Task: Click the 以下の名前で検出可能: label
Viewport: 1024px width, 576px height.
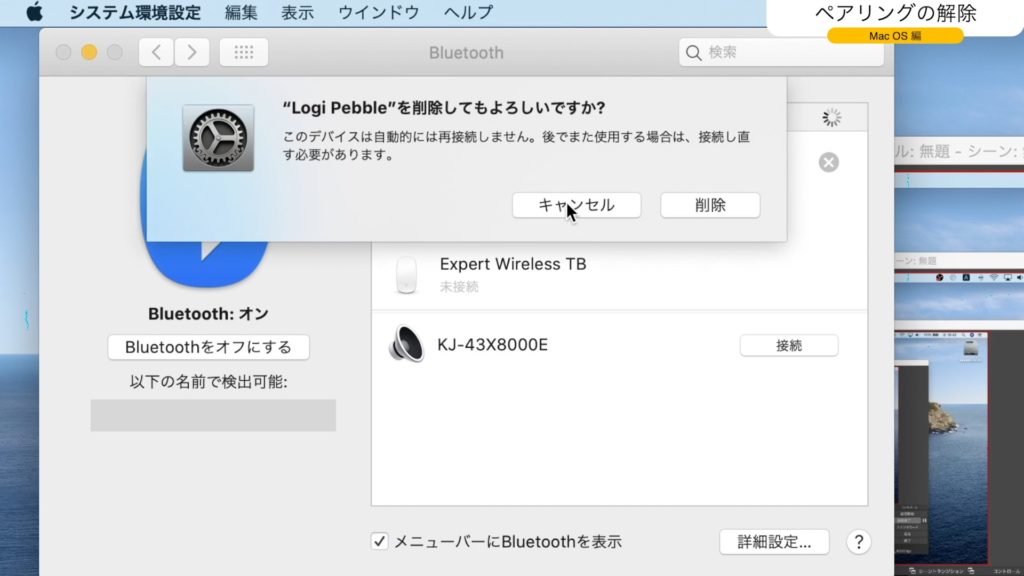Action: (x=208, y=382)
